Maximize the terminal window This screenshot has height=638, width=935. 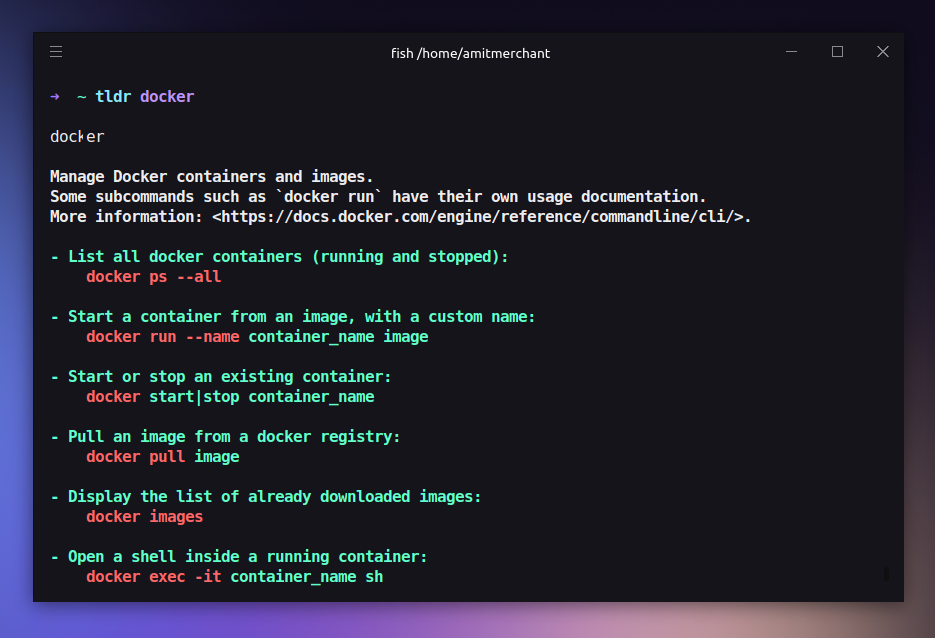tap(837, 52)
